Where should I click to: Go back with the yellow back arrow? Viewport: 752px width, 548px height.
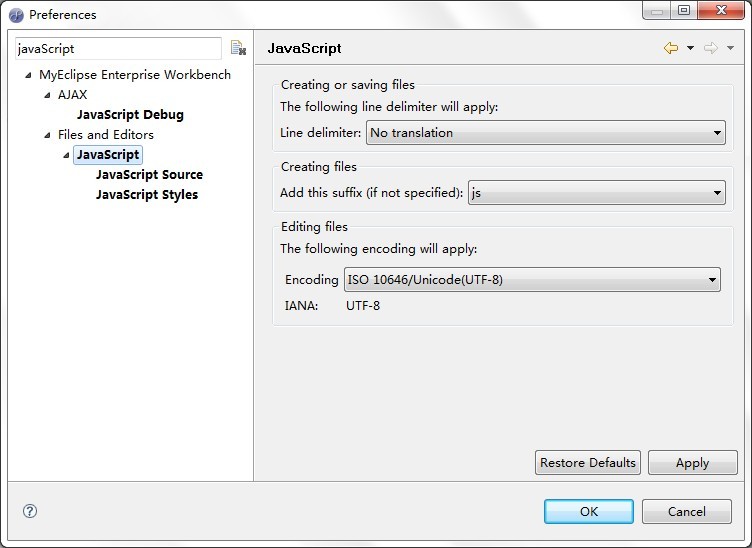click(x=671, y=48)
